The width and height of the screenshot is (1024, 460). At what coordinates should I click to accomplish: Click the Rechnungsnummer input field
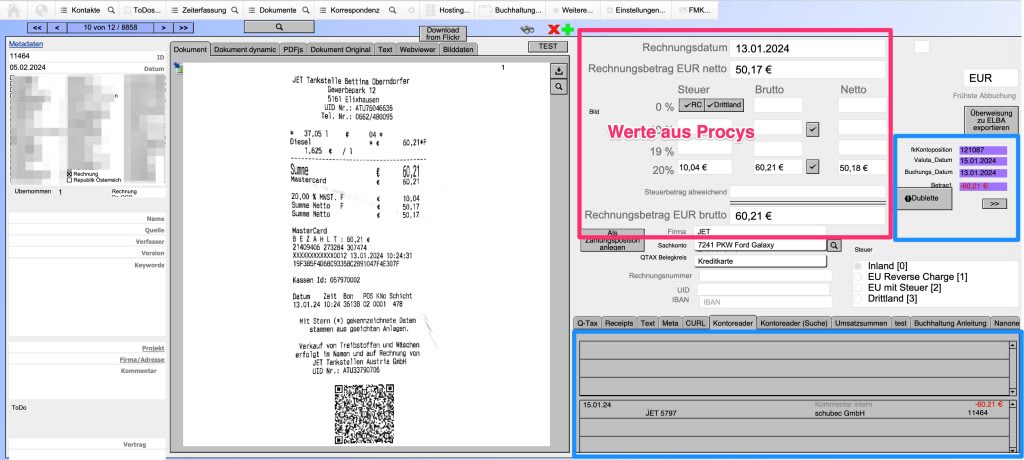pos(763,276)
